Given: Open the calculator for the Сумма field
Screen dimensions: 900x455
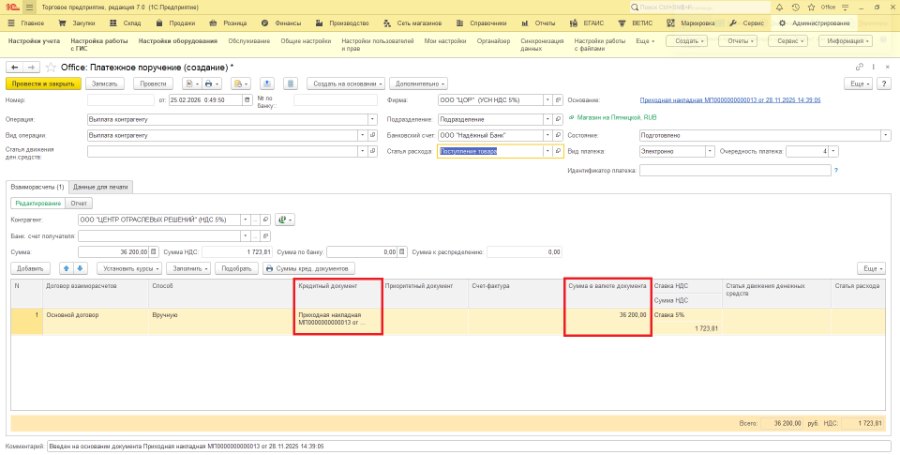Looking at the screenshot, I should pos(154,252).
